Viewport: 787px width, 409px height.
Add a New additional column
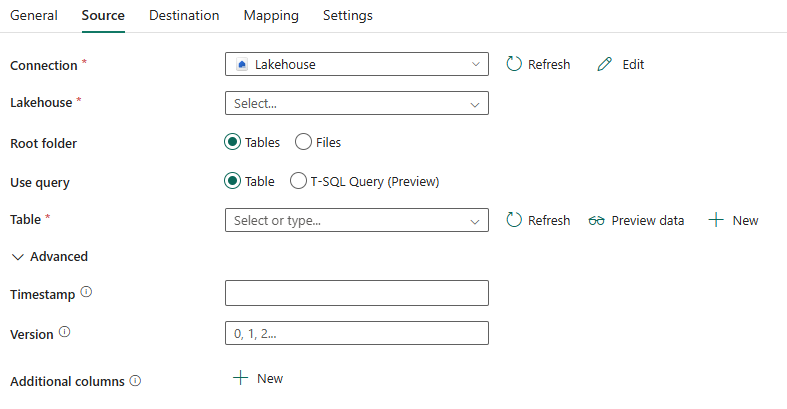[x=258, y=378]
